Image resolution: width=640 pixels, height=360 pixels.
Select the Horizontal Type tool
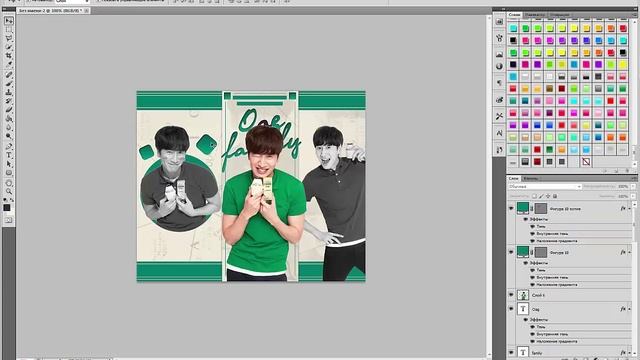tap(9, 155)
